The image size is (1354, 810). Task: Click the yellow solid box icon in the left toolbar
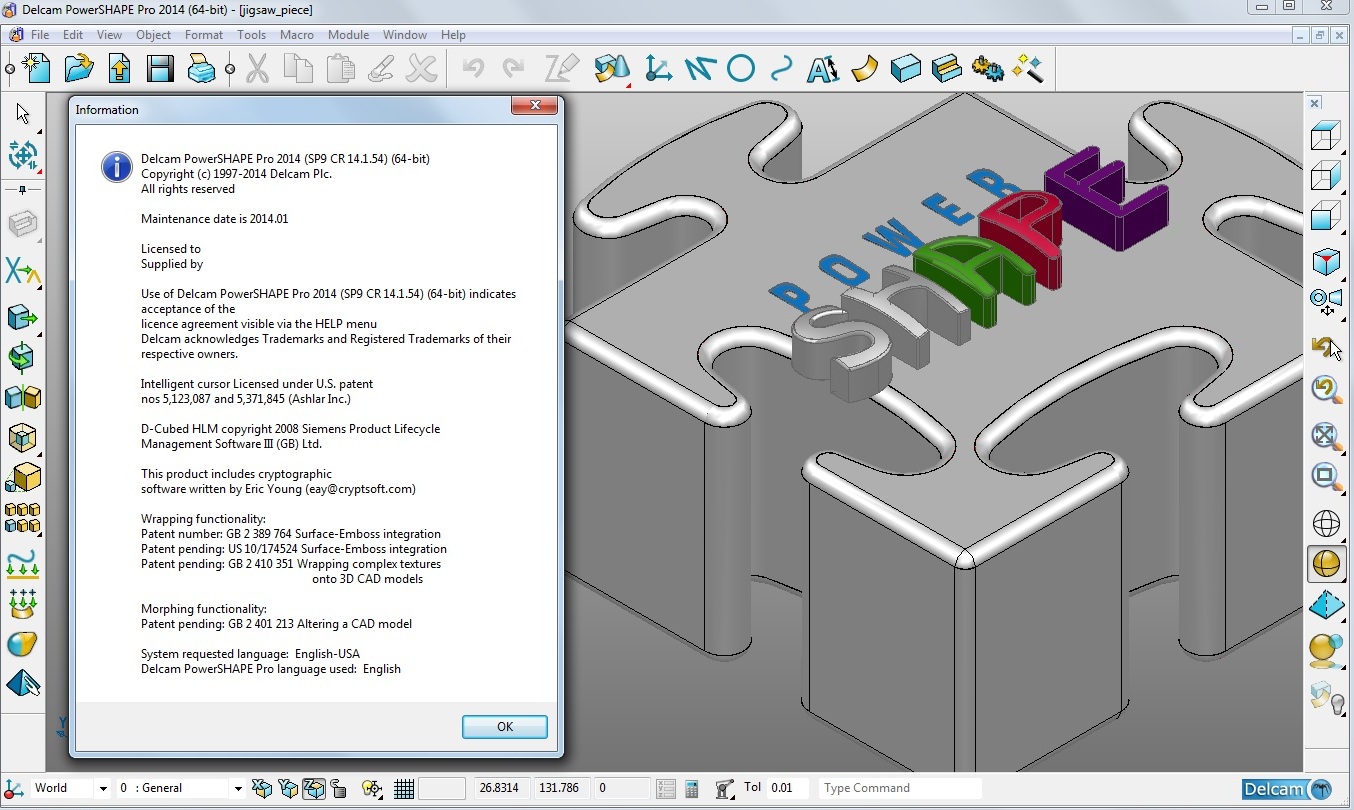pos(23,478)
